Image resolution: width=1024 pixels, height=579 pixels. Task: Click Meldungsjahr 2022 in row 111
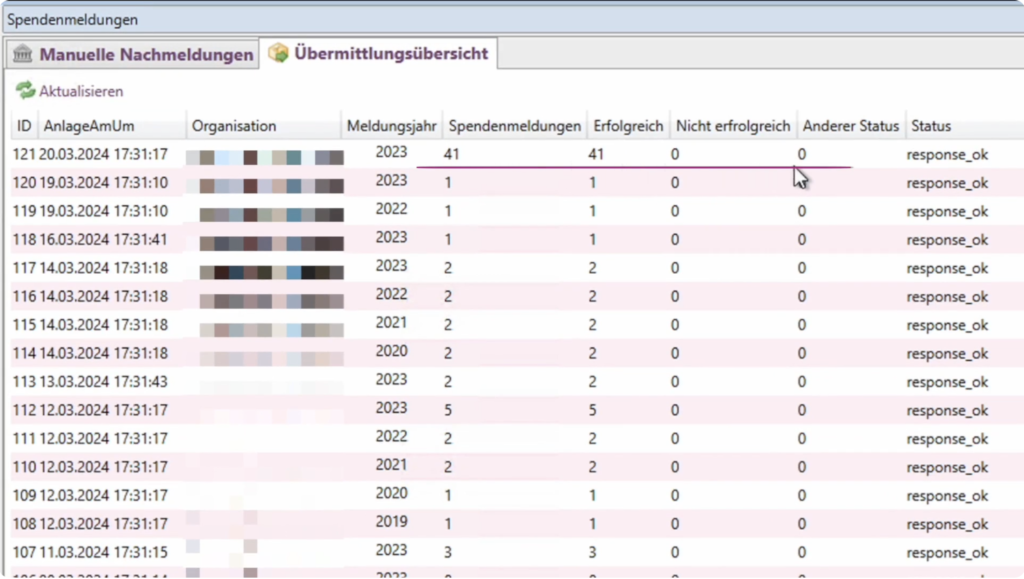391,436
